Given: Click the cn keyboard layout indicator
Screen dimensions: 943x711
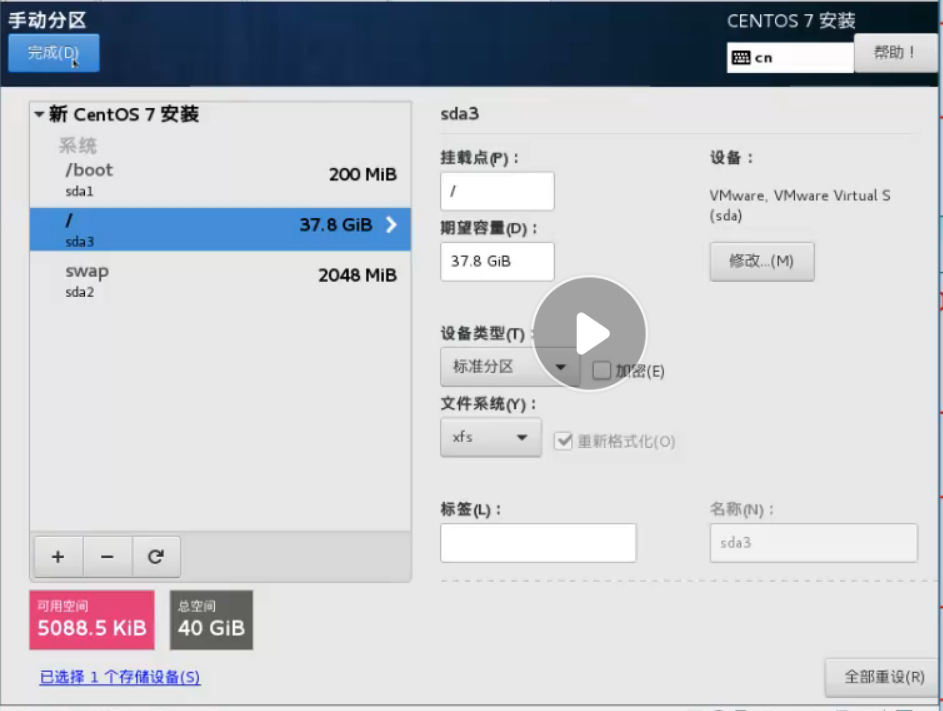Looking at the screenshot, I should click(x=790, y=58).
